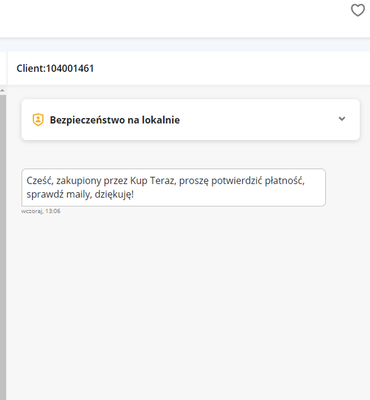This screenshot has width=370, height=400.
Task: Click the orange security shield icon
Action: 38,120
